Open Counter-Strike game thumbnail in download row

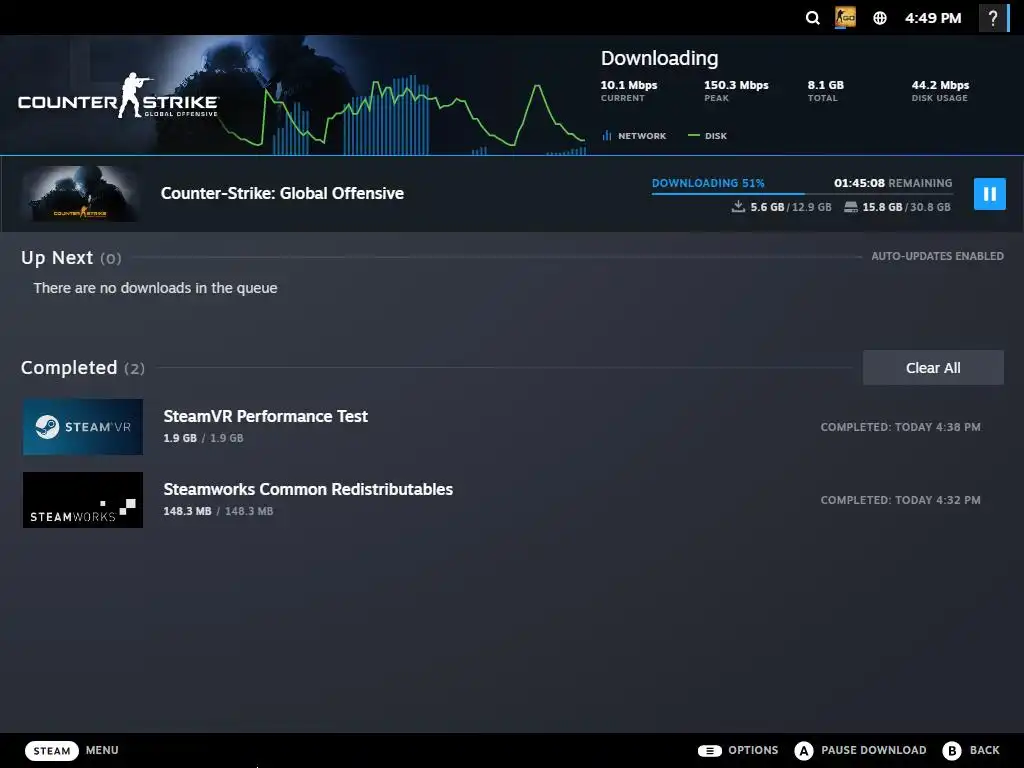point(80,194)
